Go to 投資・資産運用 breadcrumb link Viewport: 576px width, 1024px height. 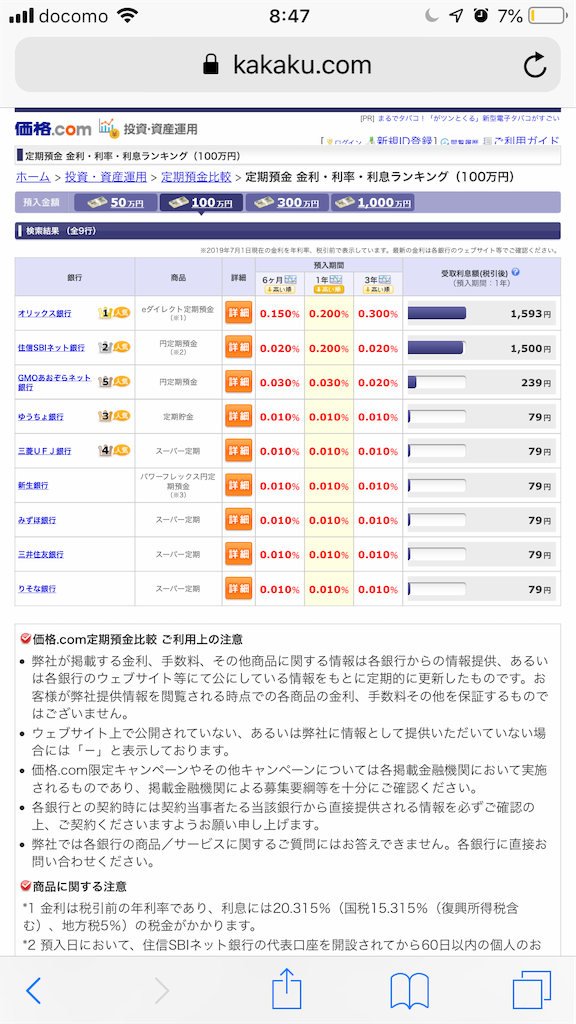pyautogui.click(x=106, y=177)
